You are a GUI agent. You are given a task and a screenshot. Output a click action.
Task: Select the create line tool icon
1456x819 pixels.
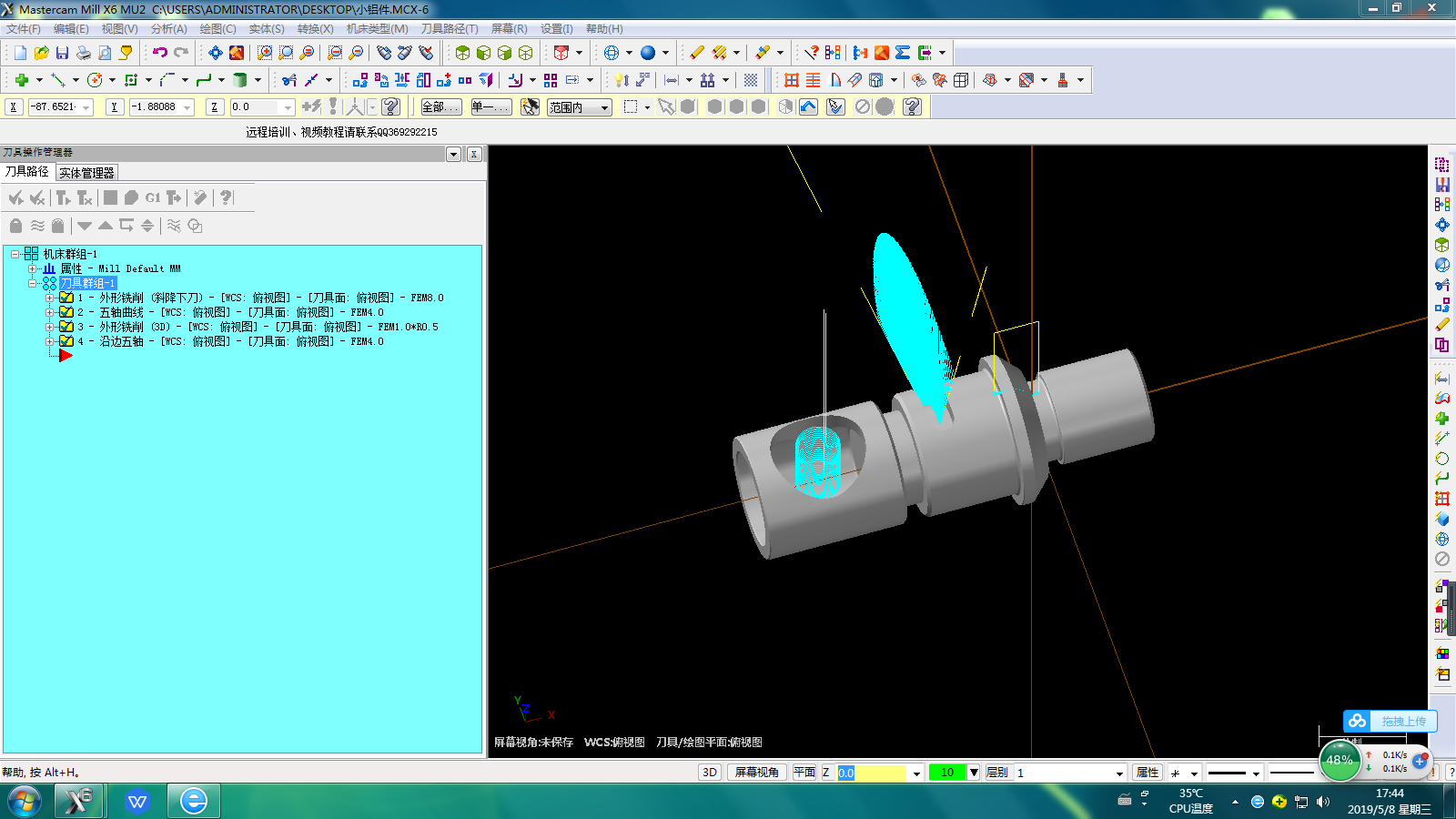tap(58, 80)
